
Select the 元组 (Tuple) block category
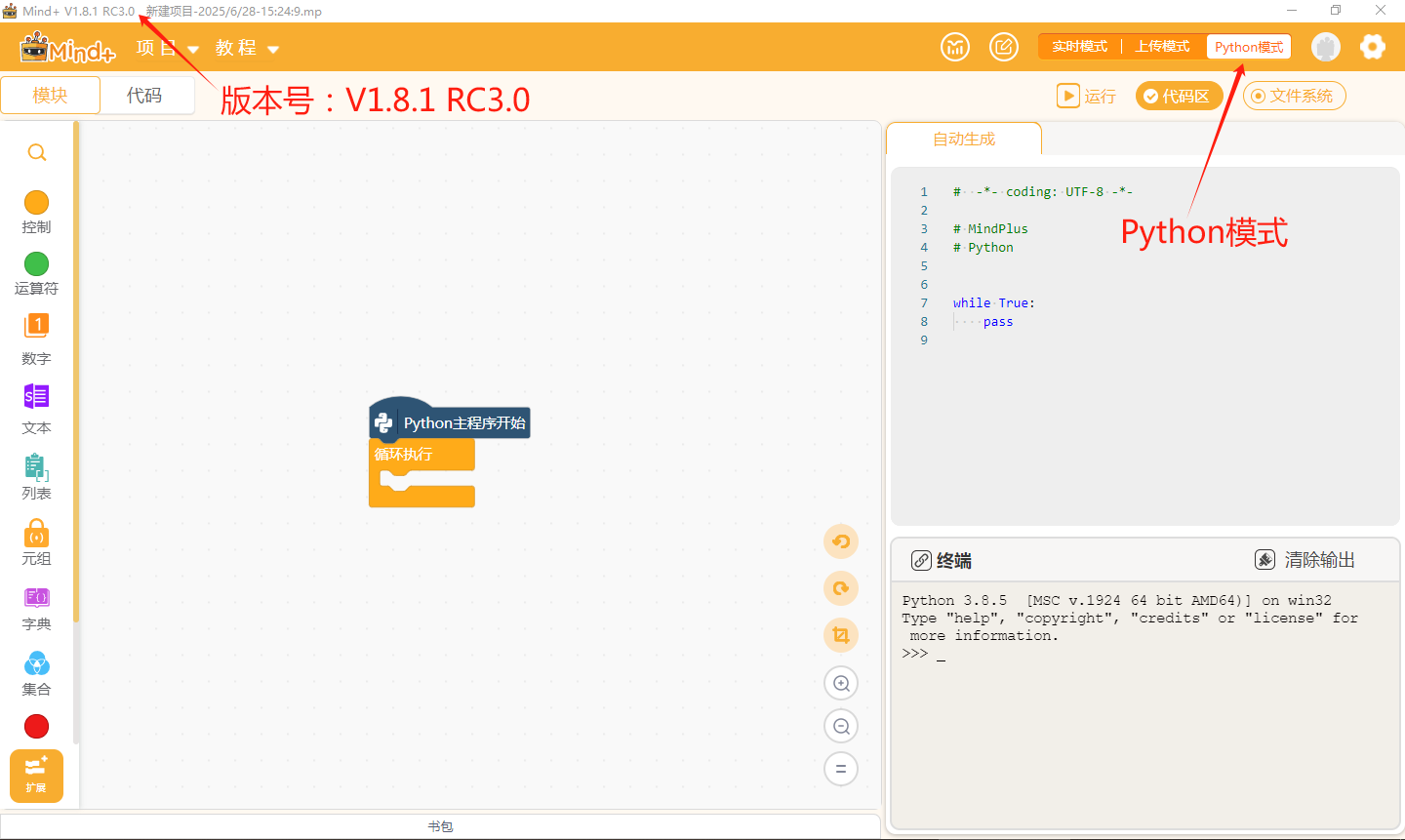click(36, 542)
